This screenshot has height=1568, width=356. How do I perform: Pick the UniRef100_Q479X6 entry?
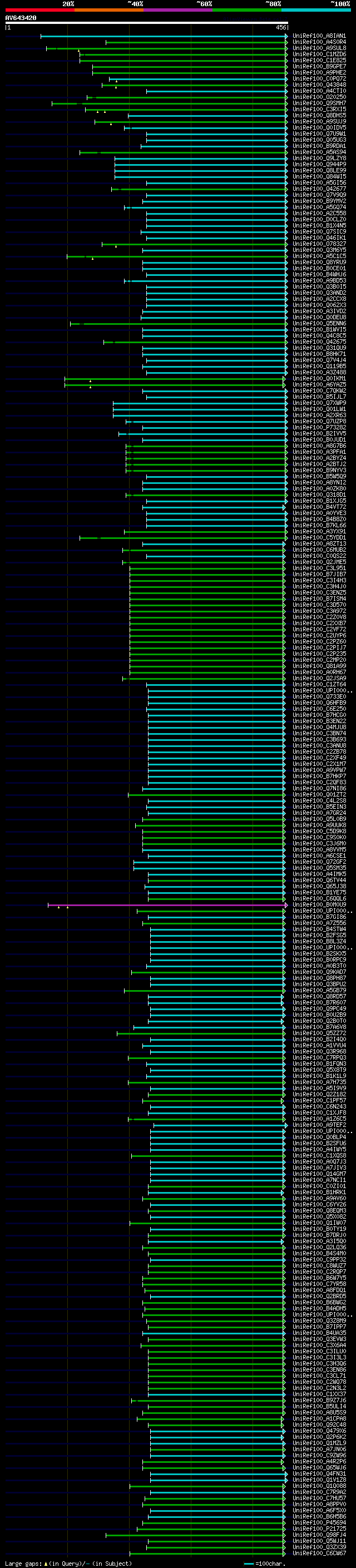click(x=319, y=1431)
